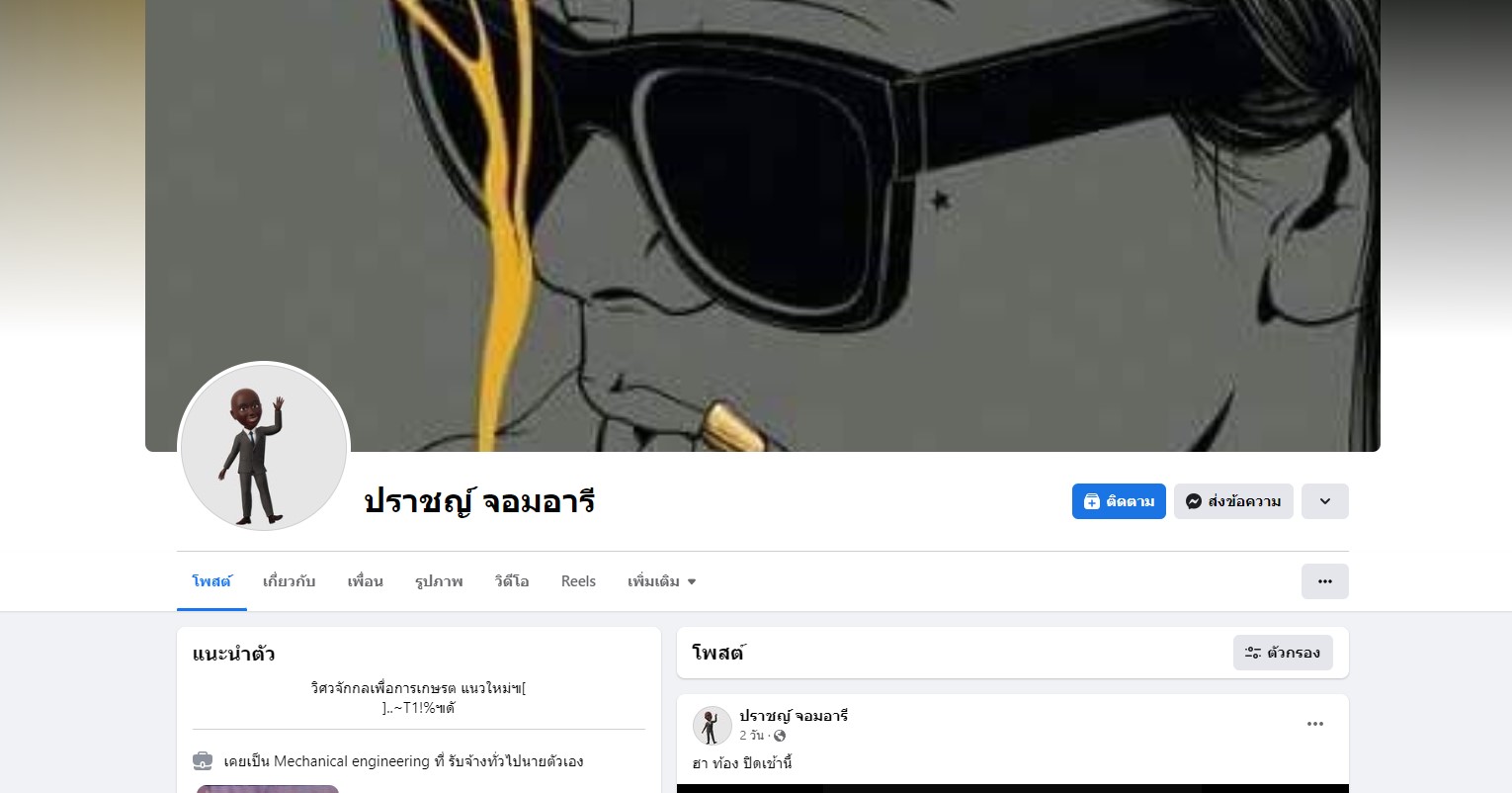Open the รูปภาพ tab
The width and height of the screenshot is (1512, 793).
(439, 581)
